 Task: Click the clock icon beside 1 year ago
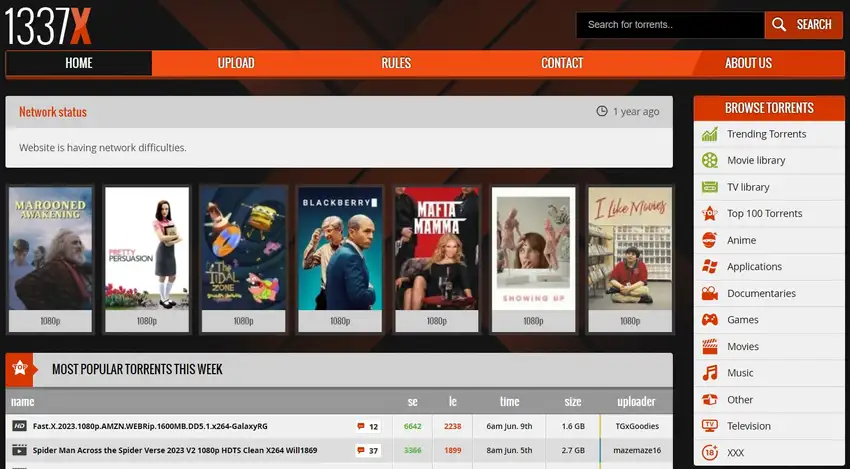pos(602,111)
